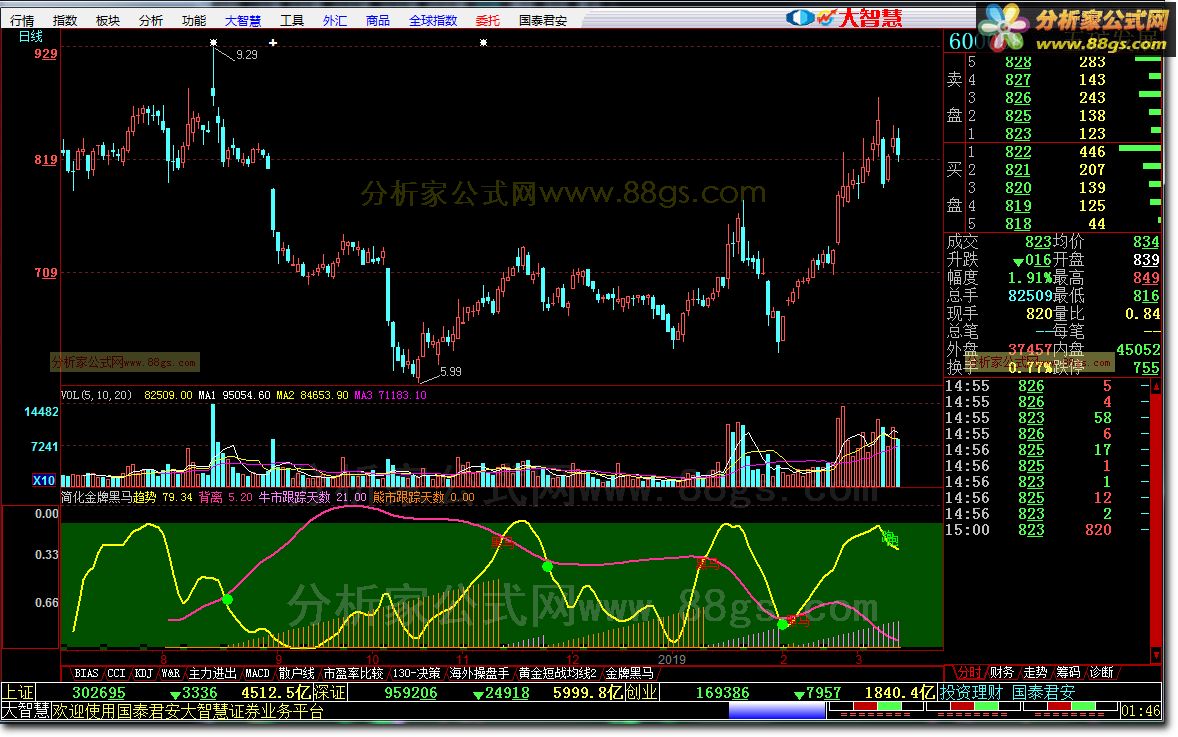Switch indicator to 主力进出 tab
Viewport: 1178px width, 737px height.
pyautogui.click(x=213, y=673)
